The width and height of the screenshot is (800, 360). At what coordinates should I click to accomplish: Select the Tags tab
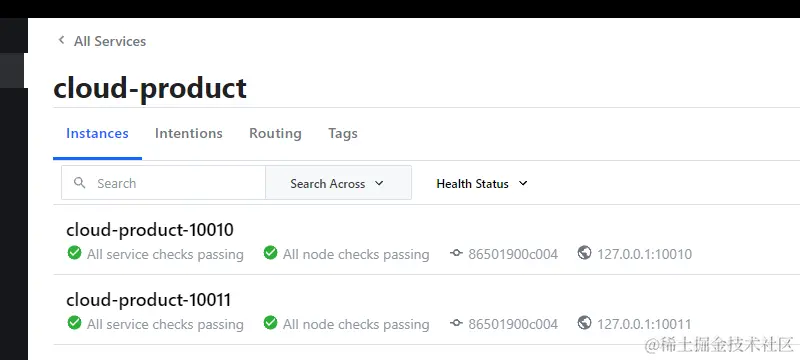click(343, 134)
